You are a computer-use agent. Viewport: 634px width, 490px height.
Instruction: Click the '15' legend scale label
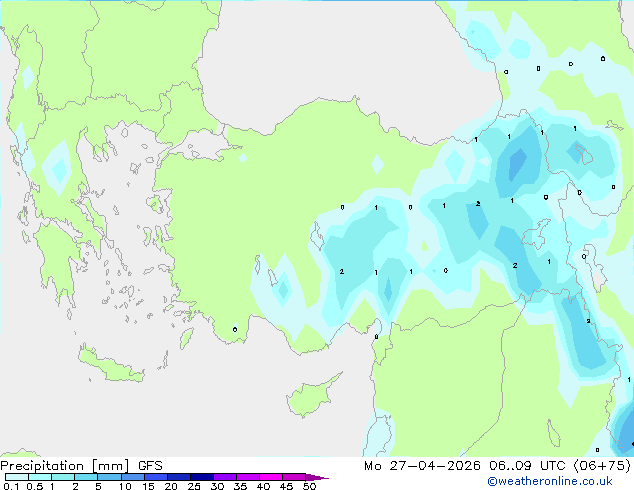(x=148, y=486)
